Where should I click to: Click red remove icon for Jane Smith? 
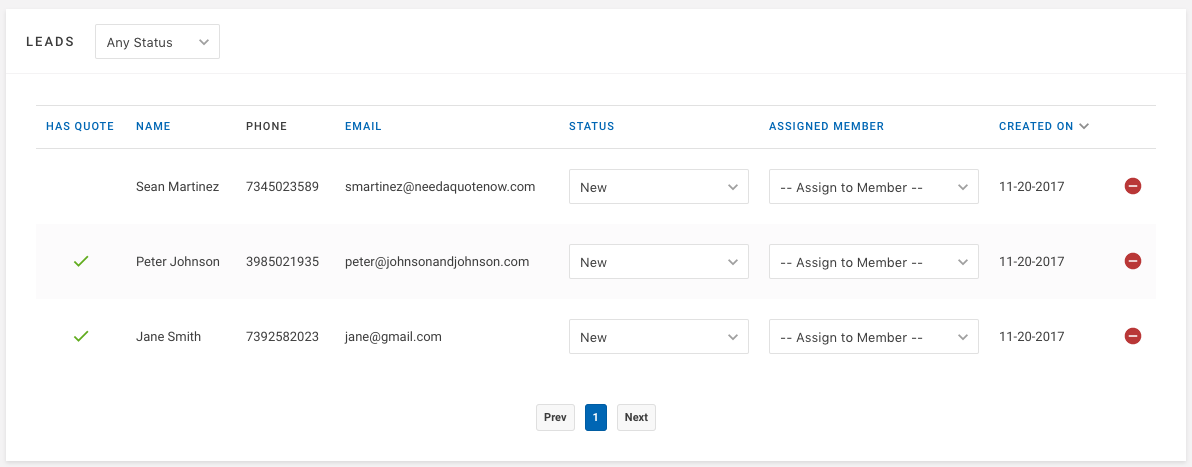1133,335
